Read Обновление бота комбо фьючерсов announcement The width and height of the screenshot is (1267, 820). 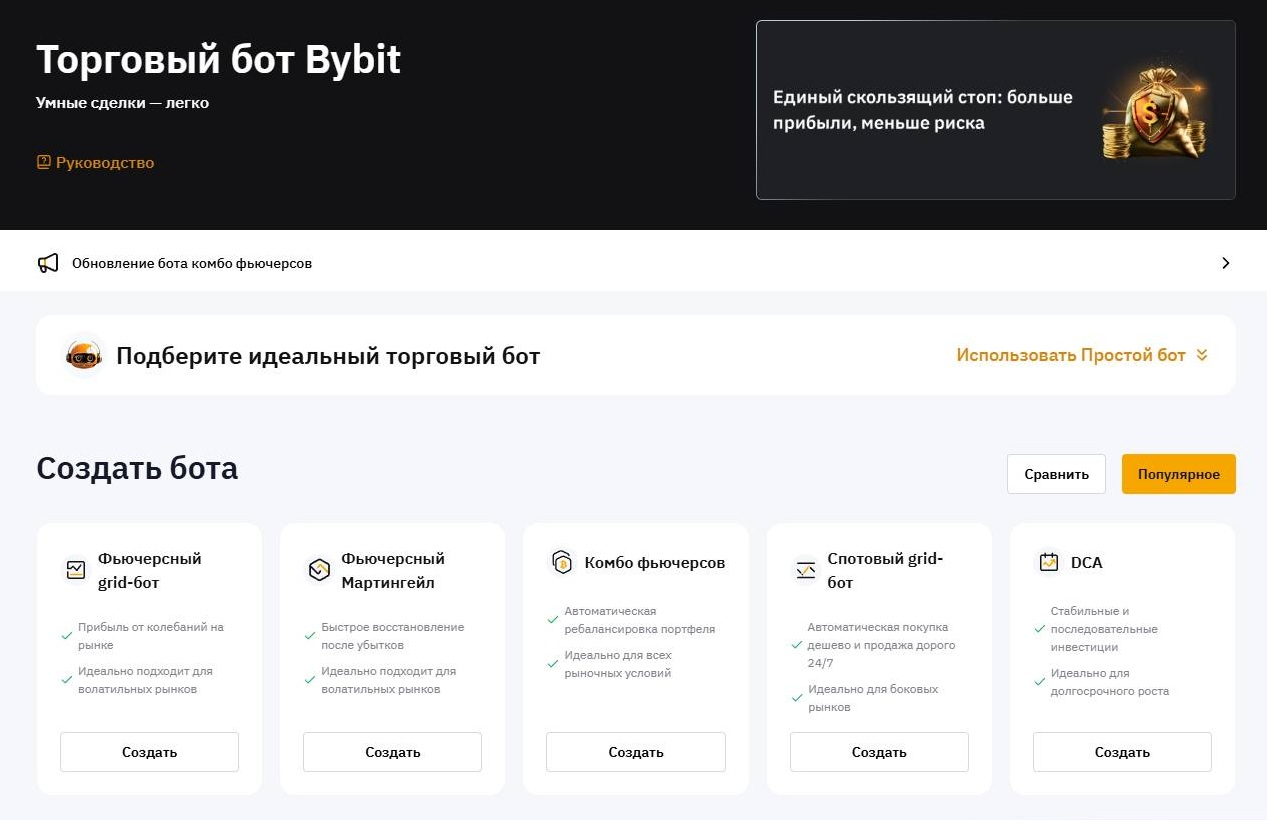(192, 263)
